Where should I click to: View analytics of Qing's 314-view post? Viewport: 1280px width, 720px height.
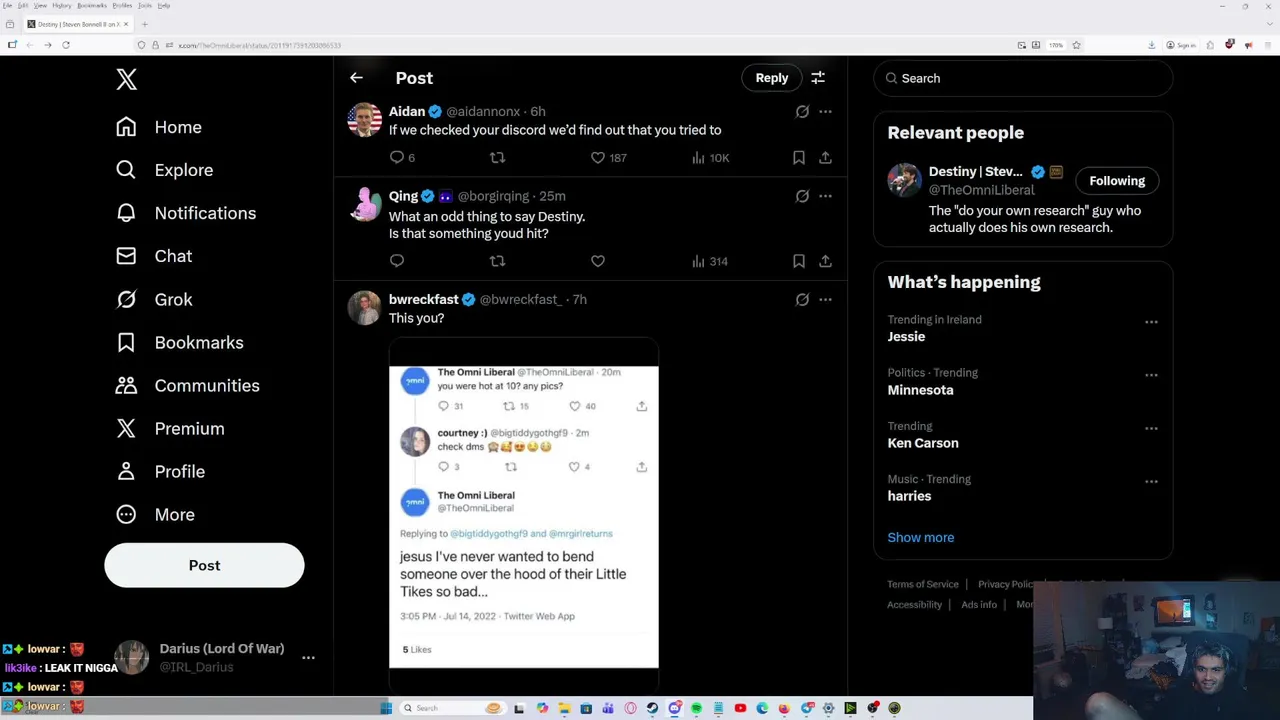710,261
